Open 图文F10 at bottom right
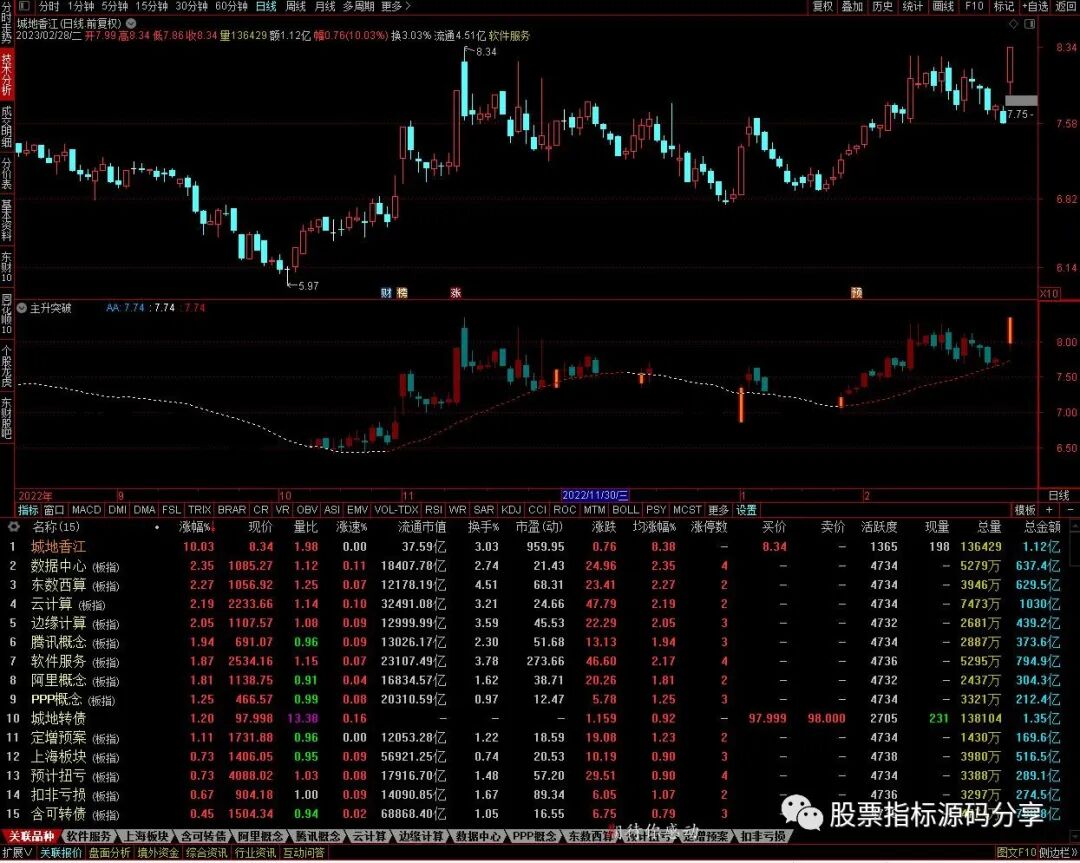 (x=1017, y=853)
